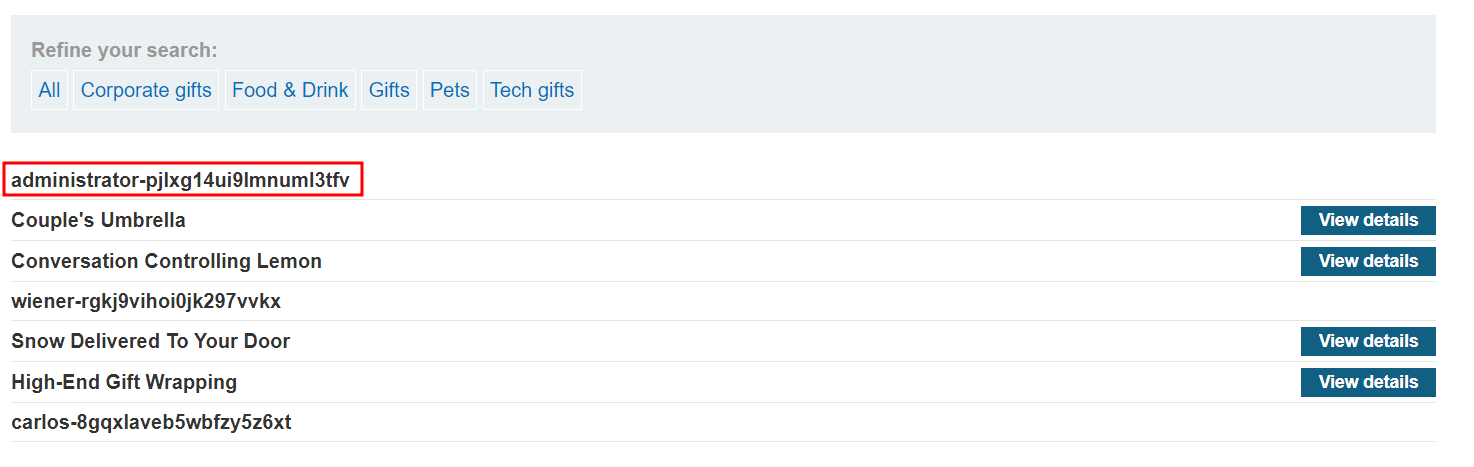Choose the Food & Drink filter

290,90
